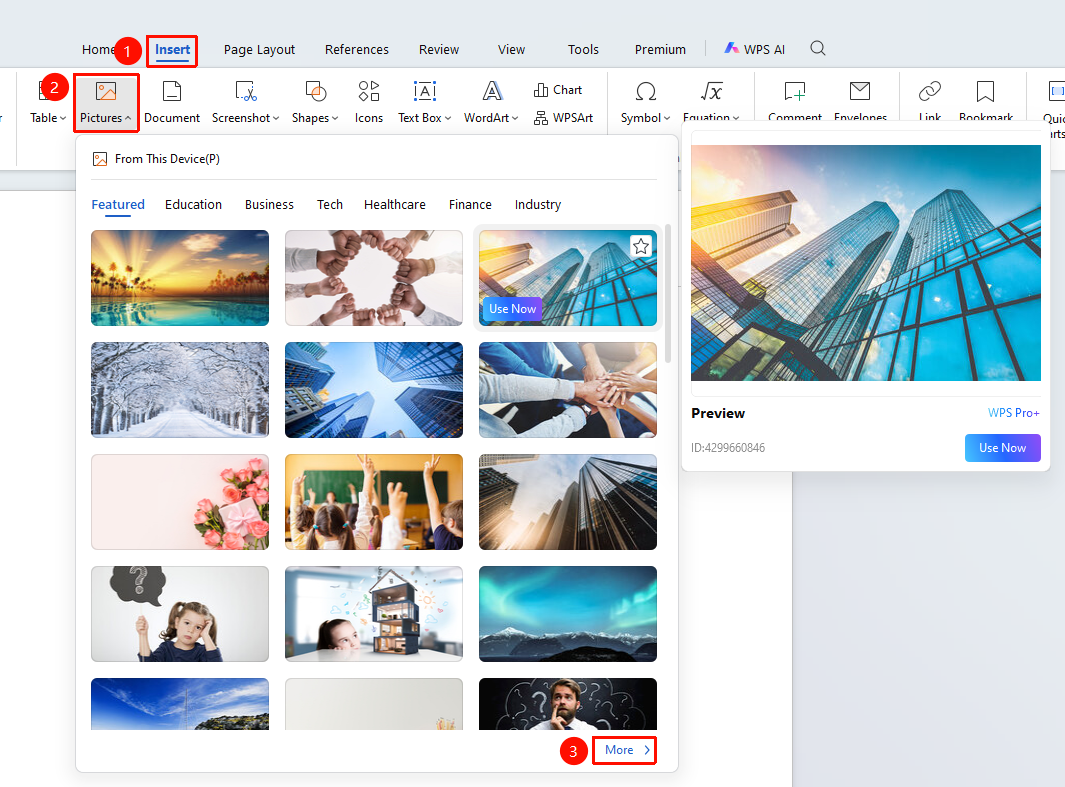Click the Symbol icon
Screen dimensions: 1065x787
point(645,91)
